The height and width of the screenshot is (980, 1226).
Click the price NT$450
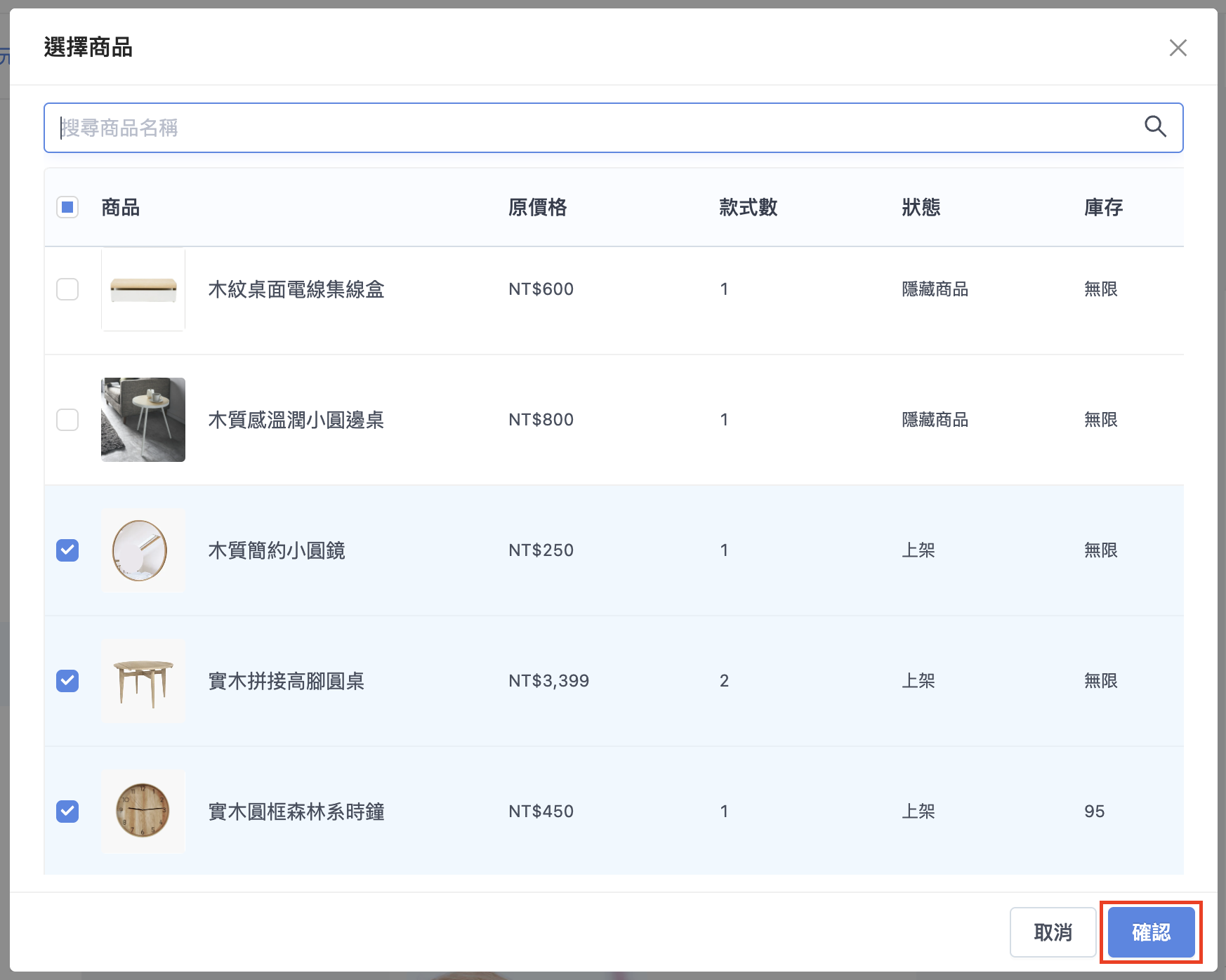pyautogui.click(x=541, y=812)
